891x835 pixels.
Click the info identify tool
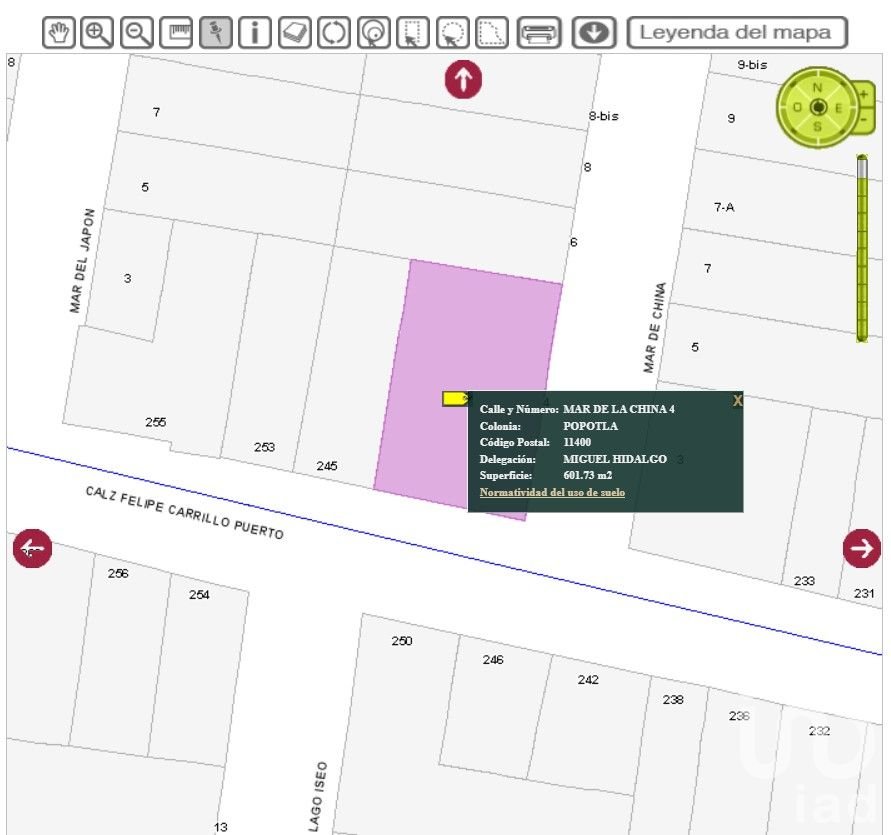(x=255, y=33)
